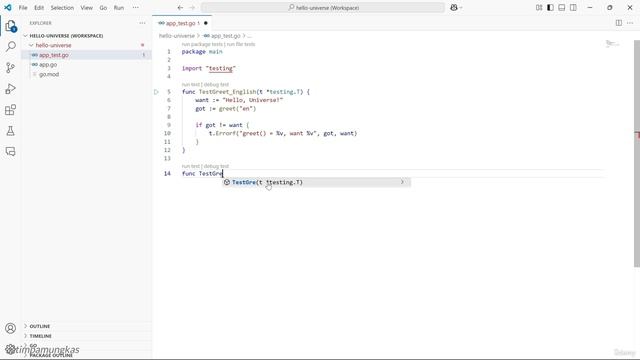Open the Accounts icon
Screen dimensions: 640x360
tap(11, 328)
